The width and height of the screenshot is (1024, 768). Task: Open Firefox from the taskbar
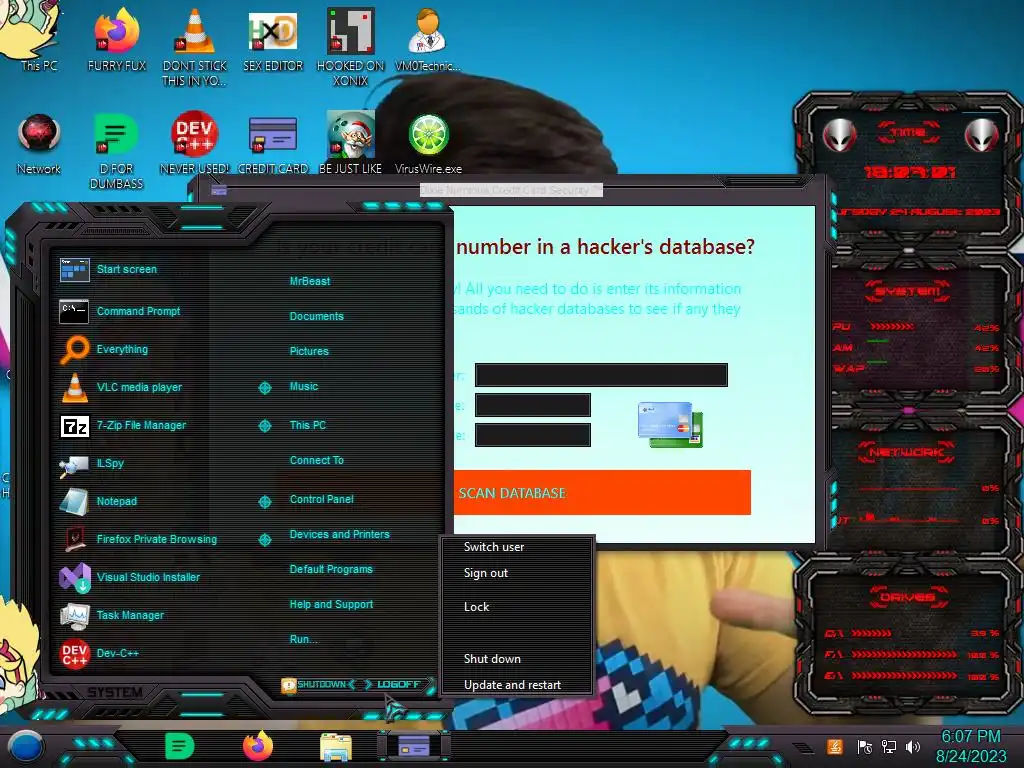(258, 746)
